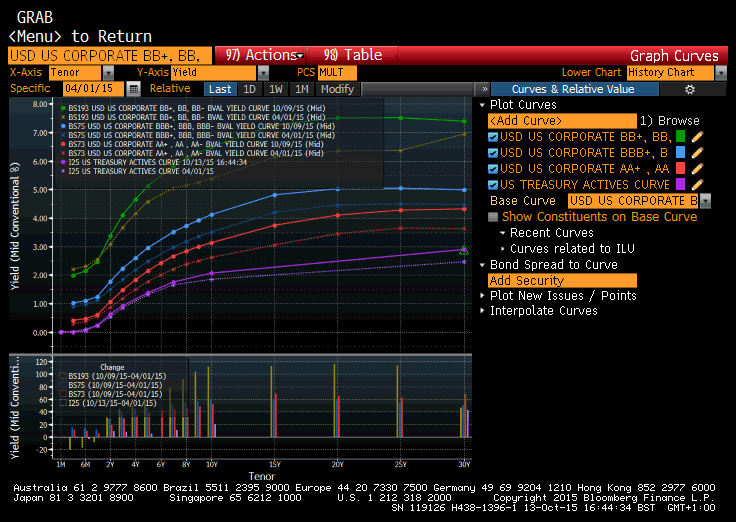Click the <Add Curve> field
The height and width of the screenshot is (522, 736).
pos(562,121)
